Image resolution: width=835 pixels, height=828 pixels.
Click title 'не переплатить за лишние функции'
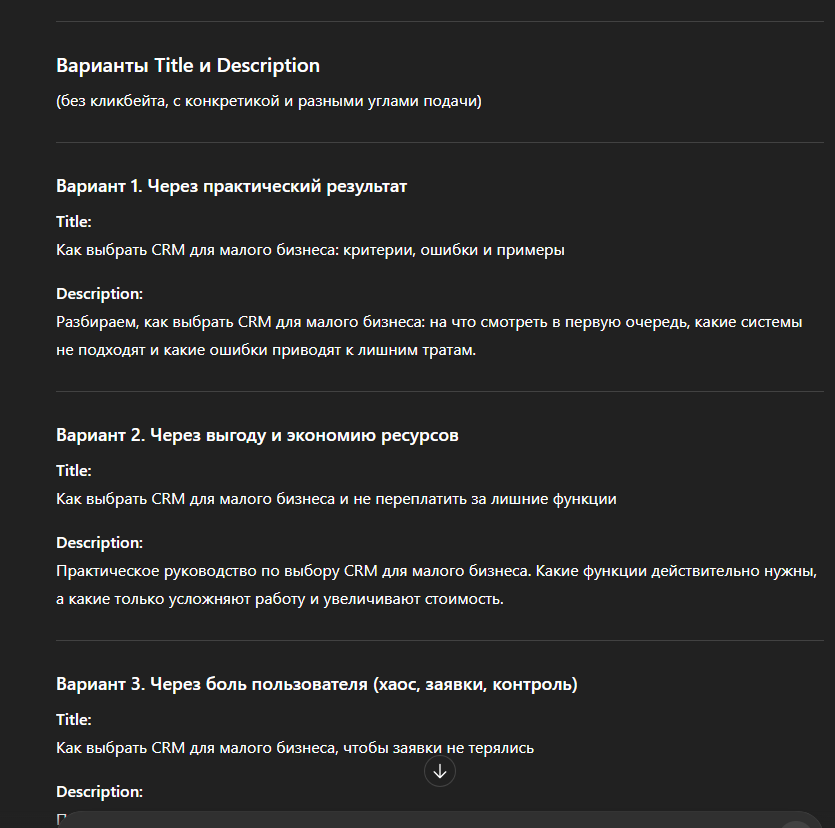(x=485, y=499)
